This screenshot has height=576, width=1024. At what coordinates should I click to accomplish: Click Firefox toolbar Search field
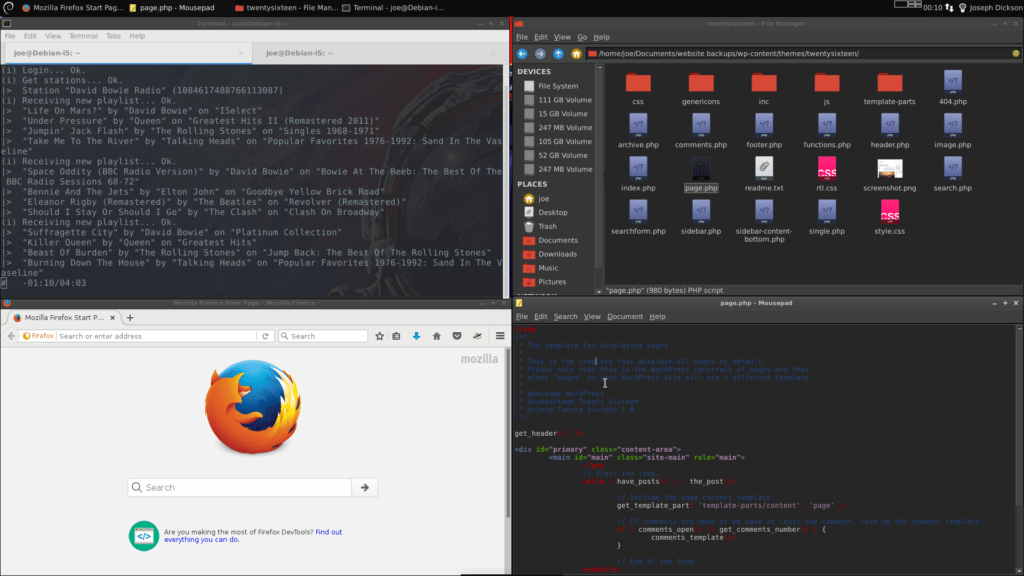323,336
